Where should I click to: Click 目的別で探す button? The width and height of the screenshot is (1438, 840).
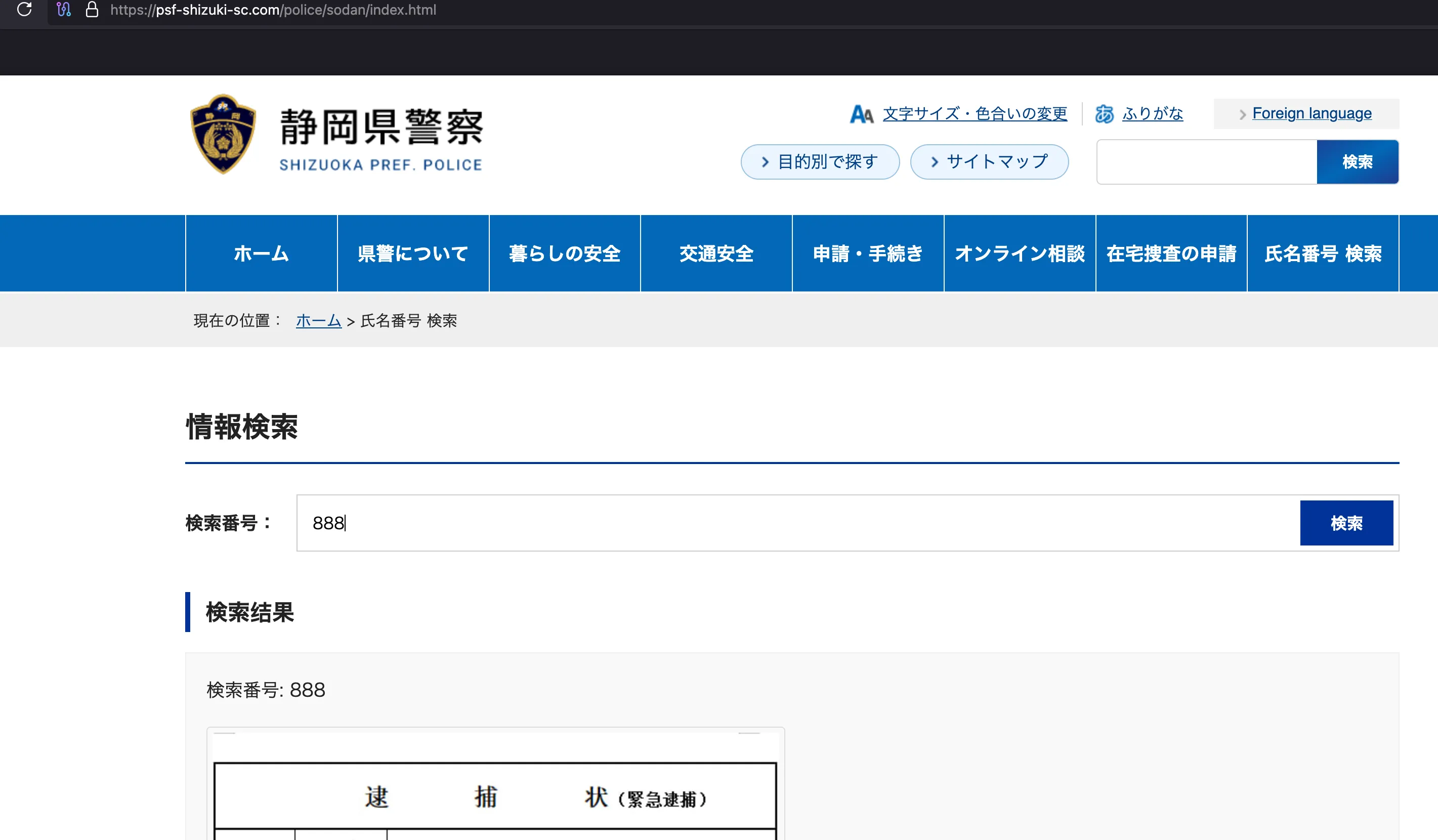(x=820, y=161)
